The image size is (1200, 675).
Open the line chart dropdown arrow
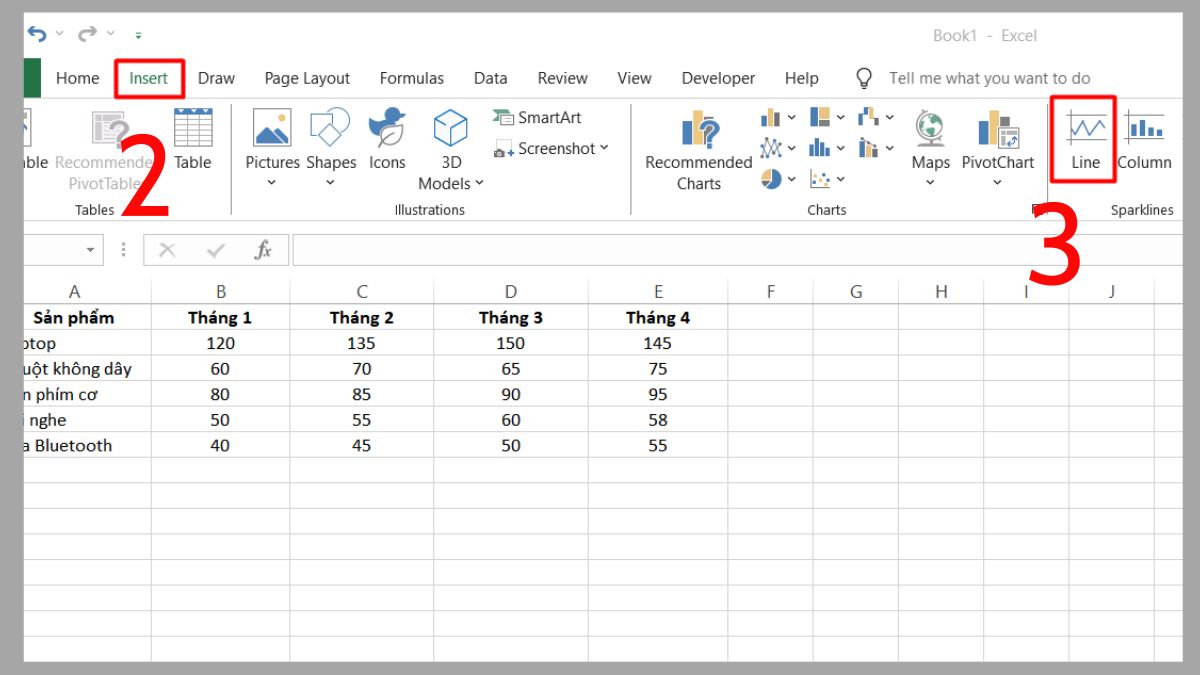pyautogui.click(x=792, y=148)
